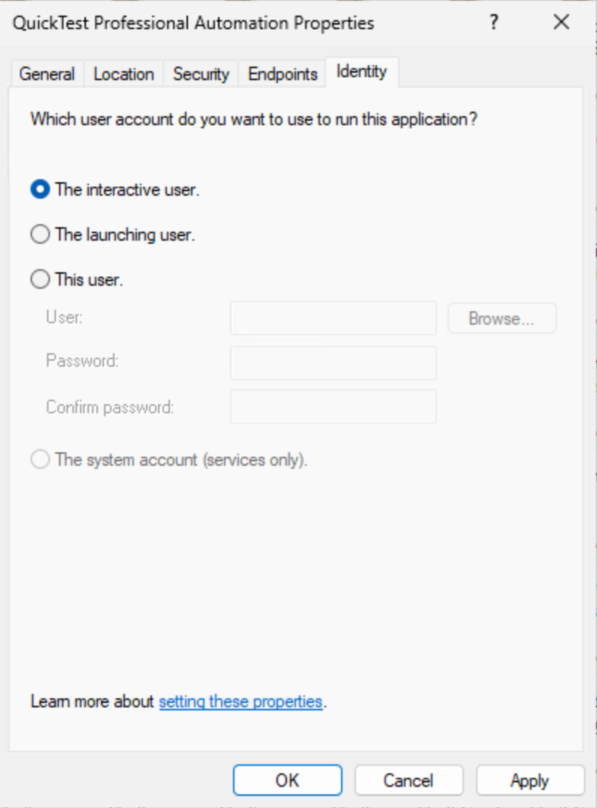Open the Endpoints tab
Screen dimensions: 597x808
[281, 73]
